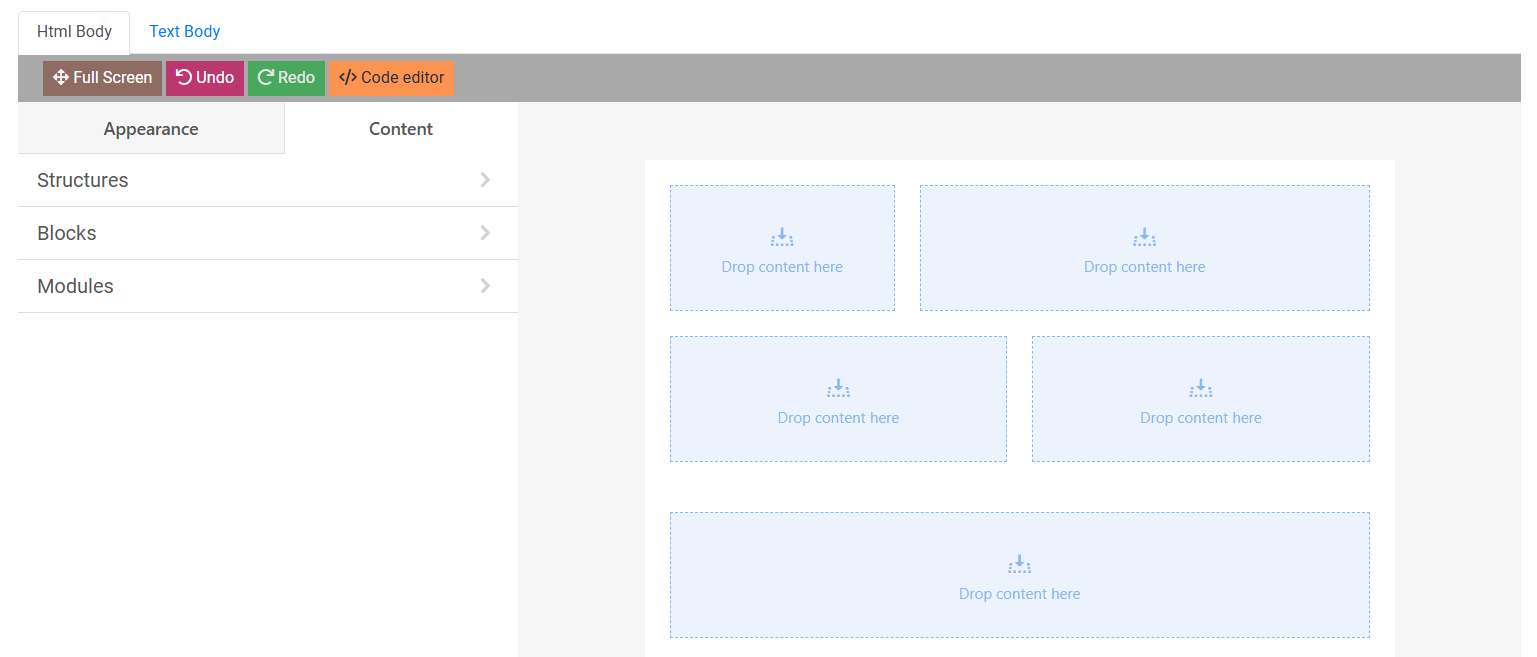Click the Redo arrow icon
1537x657 pixels.
tap(265, 78)
